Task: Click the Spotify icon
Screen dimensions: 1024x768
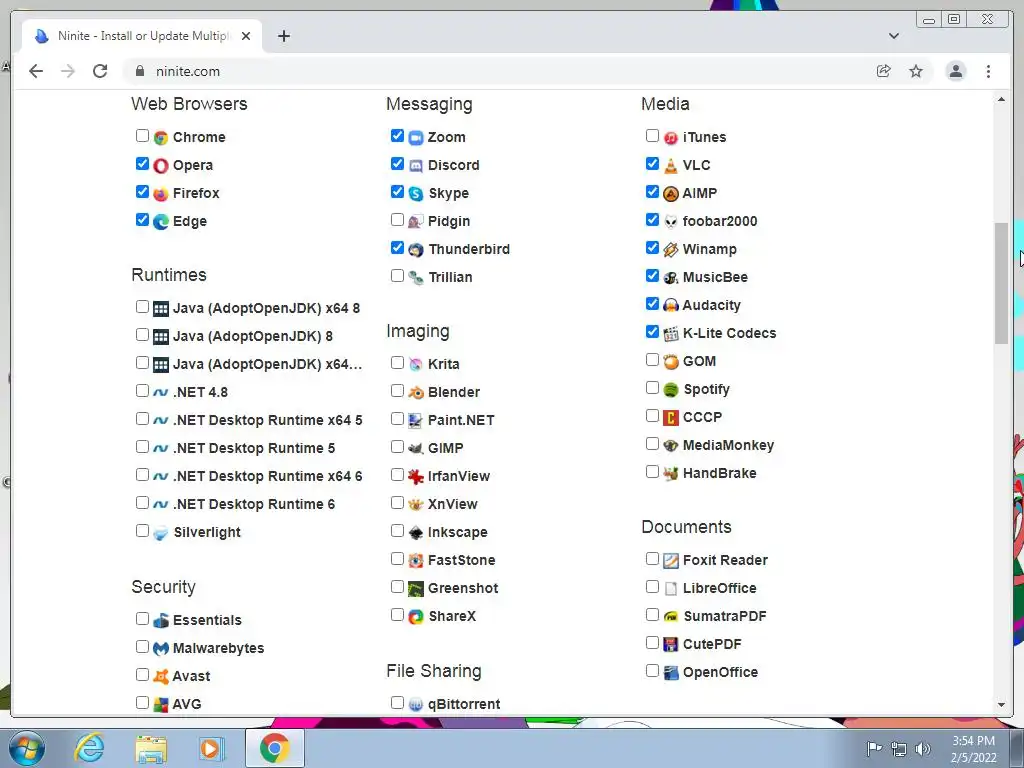Action: (671, 390)
